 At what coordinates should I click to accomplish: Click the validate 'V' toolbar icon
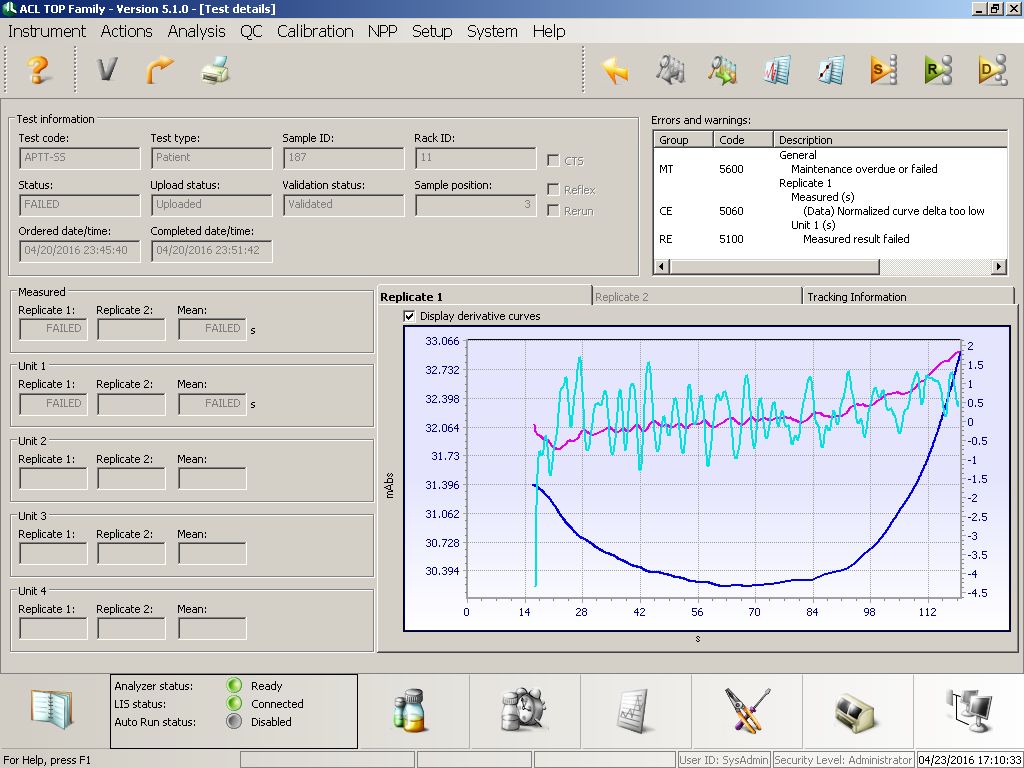(106, 70)
